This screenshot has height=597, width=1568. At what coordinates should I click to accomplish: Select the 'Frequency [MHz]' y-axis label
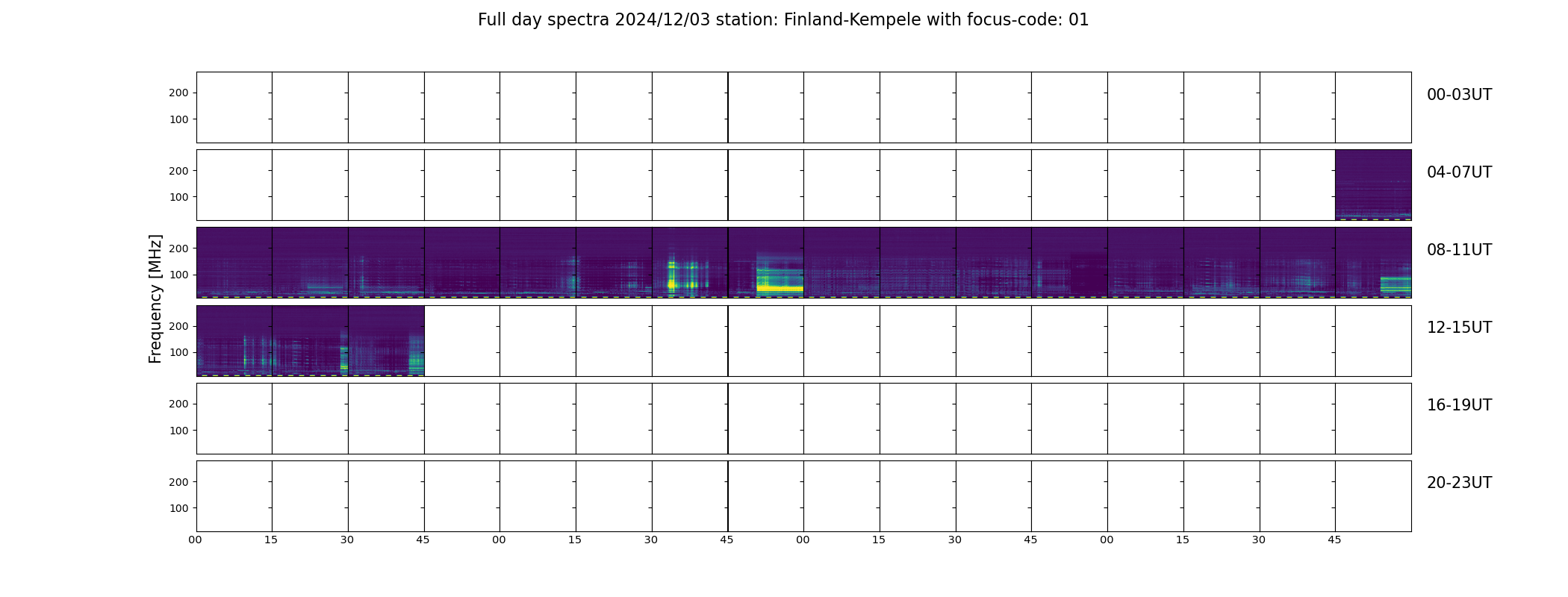pos(155,298)
